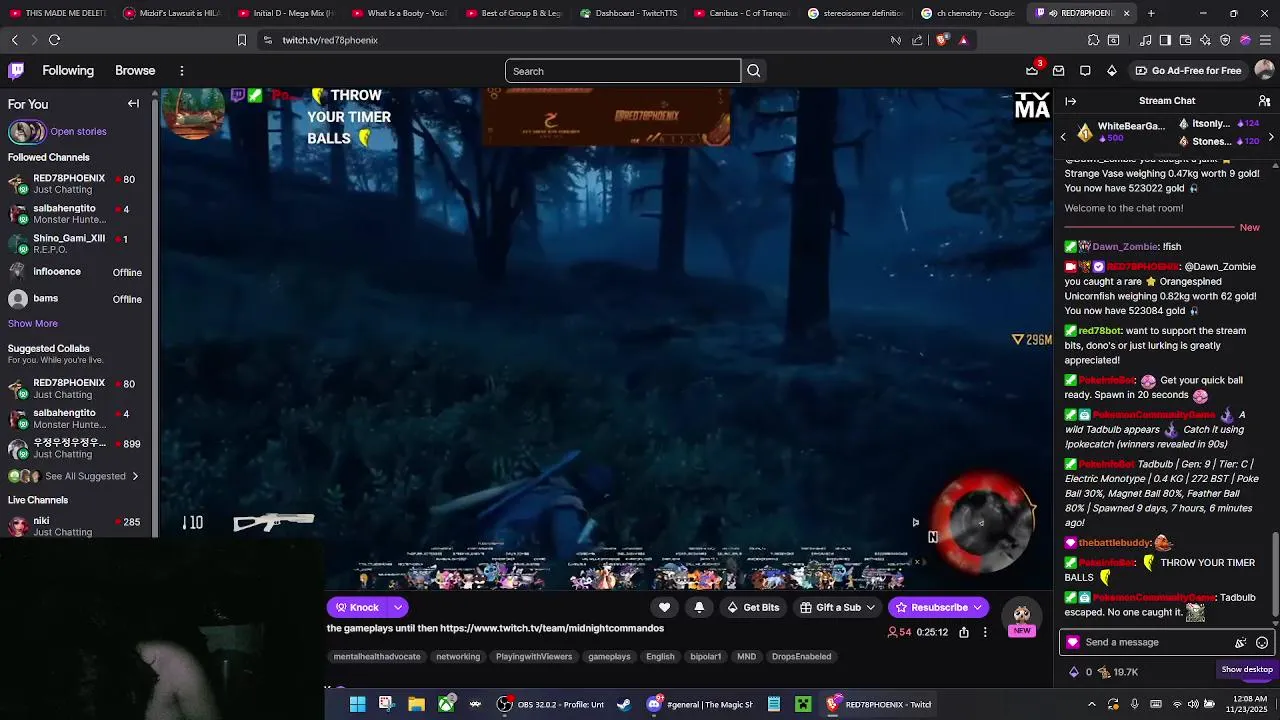Go to next top gifters leaderboard
The image size is (1280, 720).
[x=1271, y=136]
